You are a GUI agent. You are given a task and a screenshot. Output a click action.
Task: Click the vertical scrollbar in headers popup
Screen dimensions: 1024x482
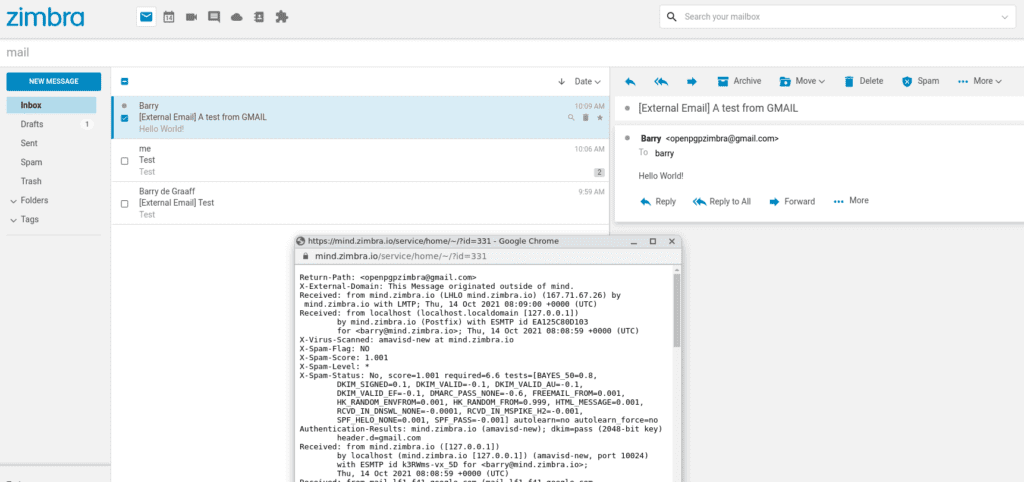[x=677, y=310]
